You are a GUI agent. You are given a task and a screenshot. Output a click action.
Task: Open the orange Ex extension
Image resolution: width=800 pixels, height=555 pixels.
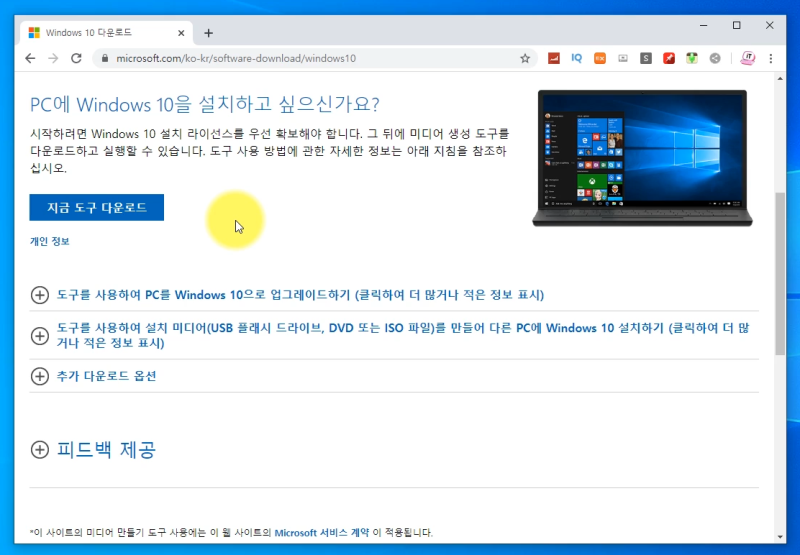point(599,58)
